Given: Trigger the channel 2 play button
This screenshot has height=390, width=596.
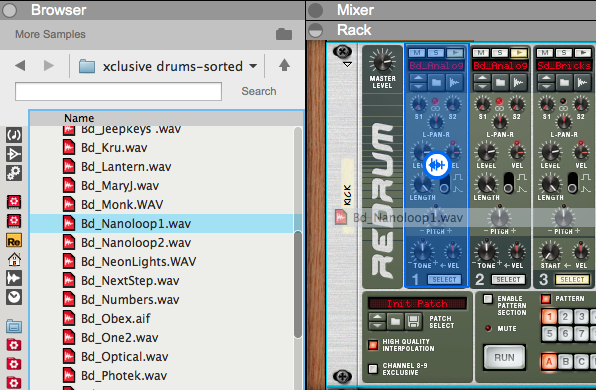Looking at the screenshot, I should point(519,53).
